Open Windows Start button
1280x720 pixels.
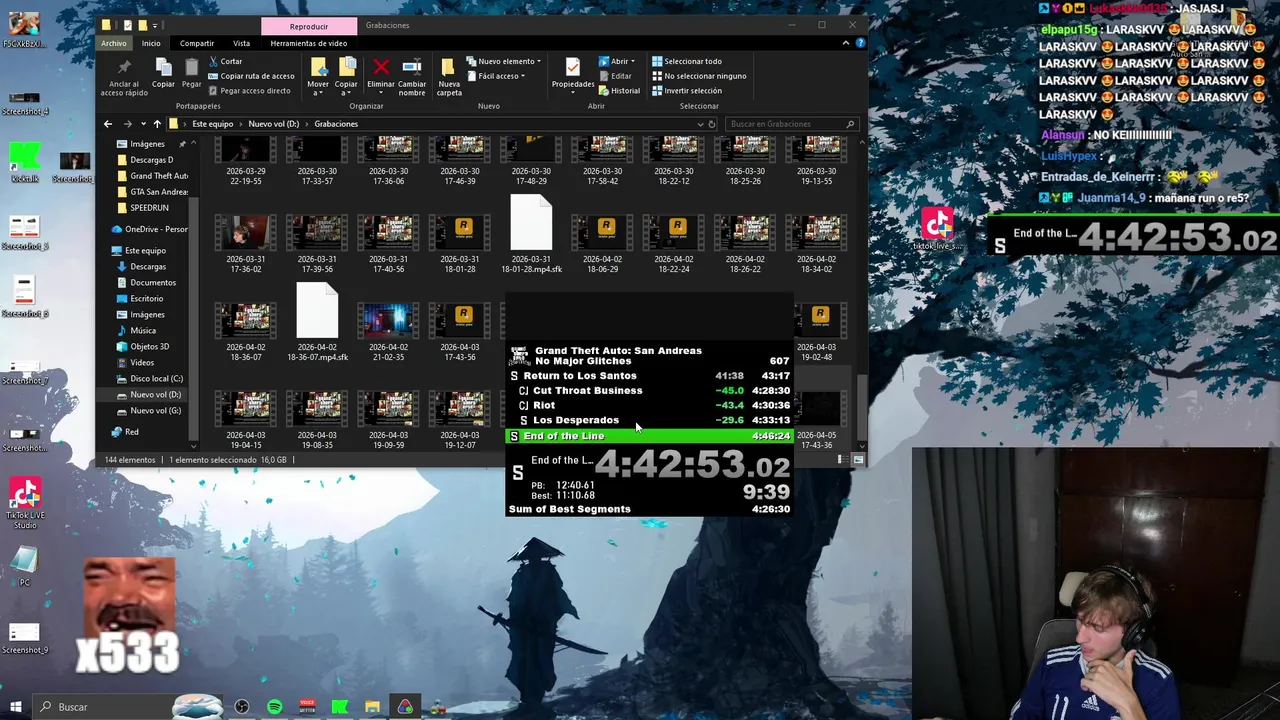click(15, 707)
